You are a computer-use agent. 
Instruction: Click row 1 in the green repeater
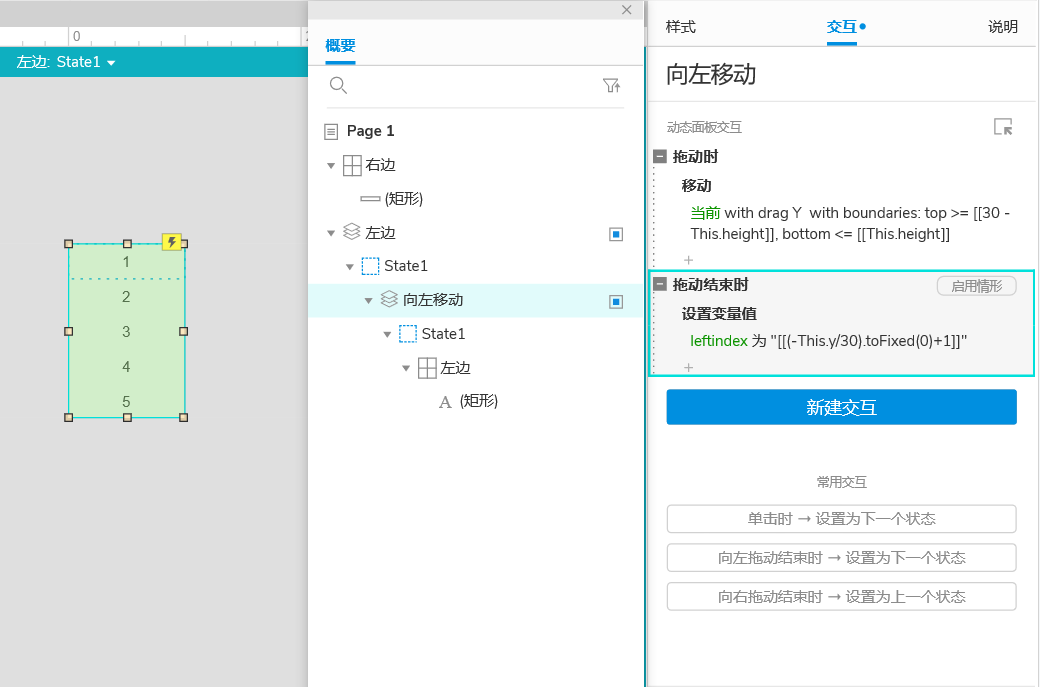click(x=126, y=262)
